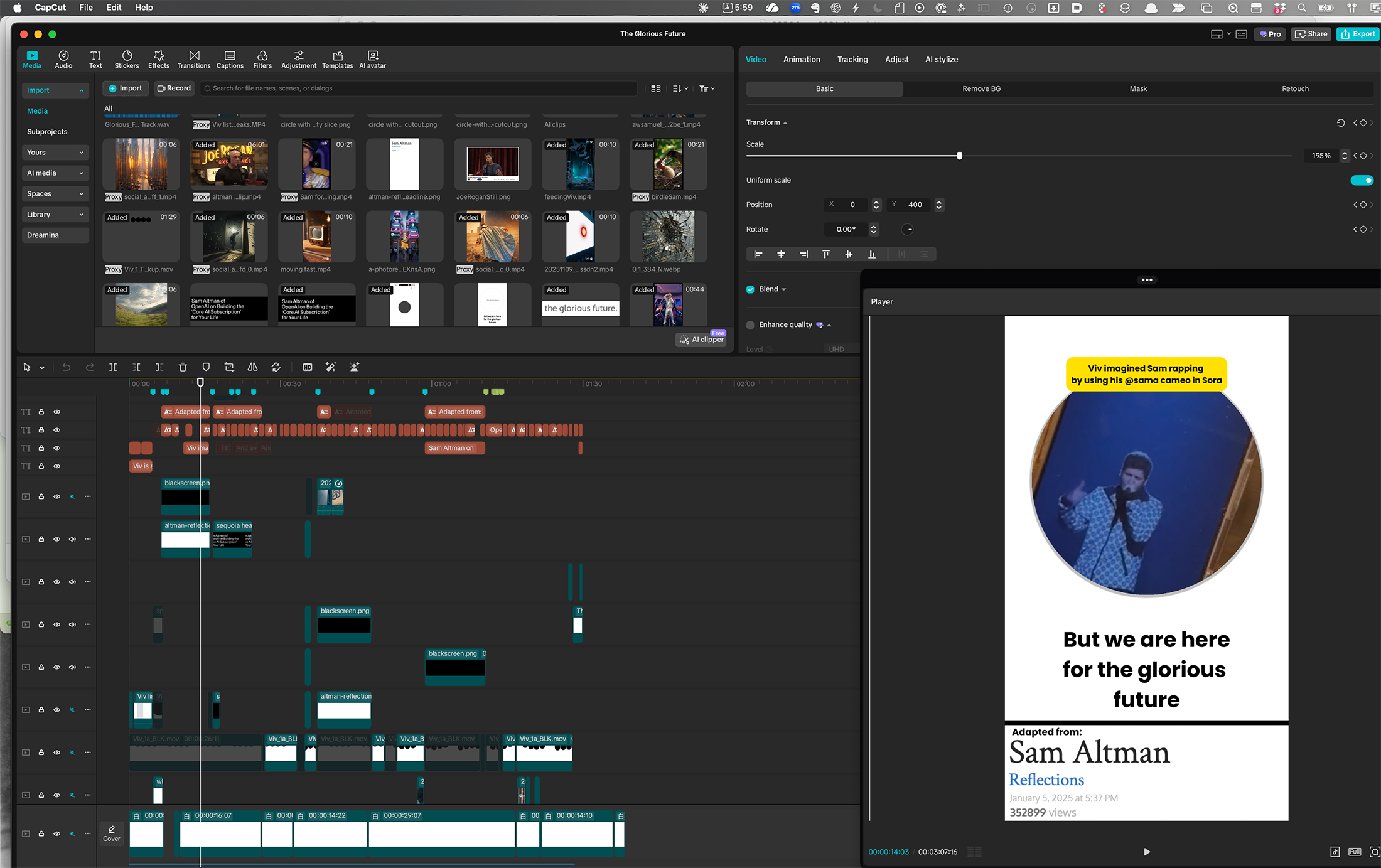1381x868 pixels.
Task: Click the Export button
Action: (x=1358, y=34)
